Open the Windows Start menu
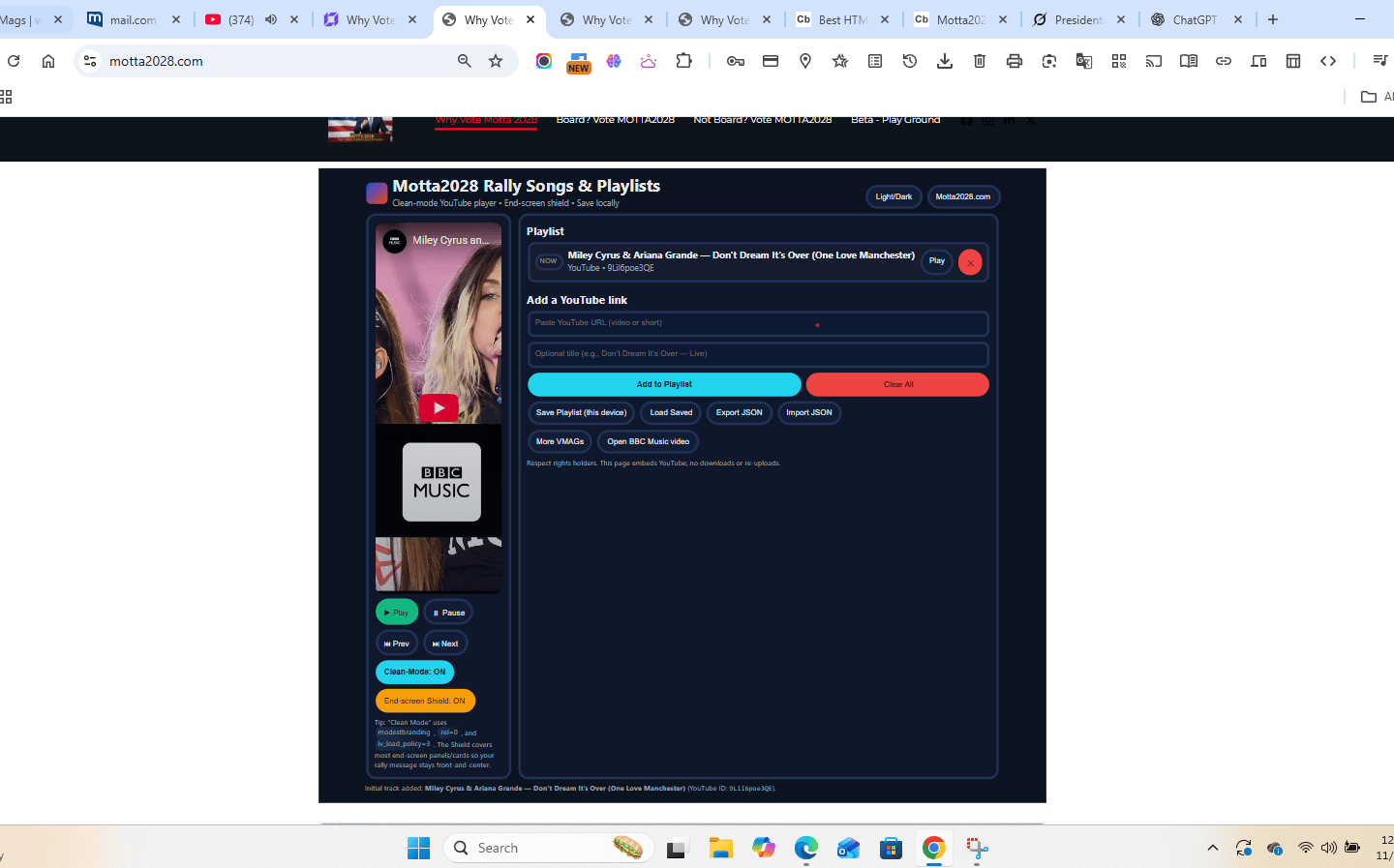The height and width of the screenshot is (868, 1394). 418,848
